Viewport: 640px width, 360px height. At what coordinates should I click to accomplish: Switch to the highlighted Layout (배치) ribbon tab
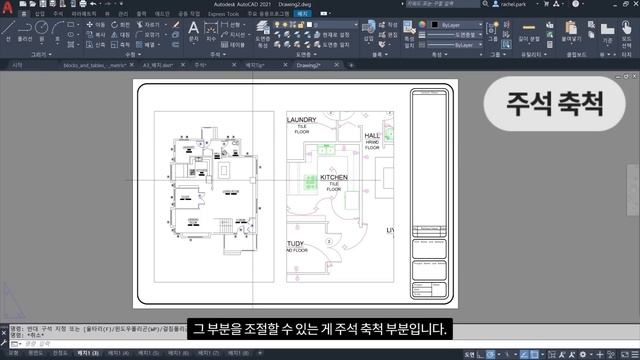(302, 14)
